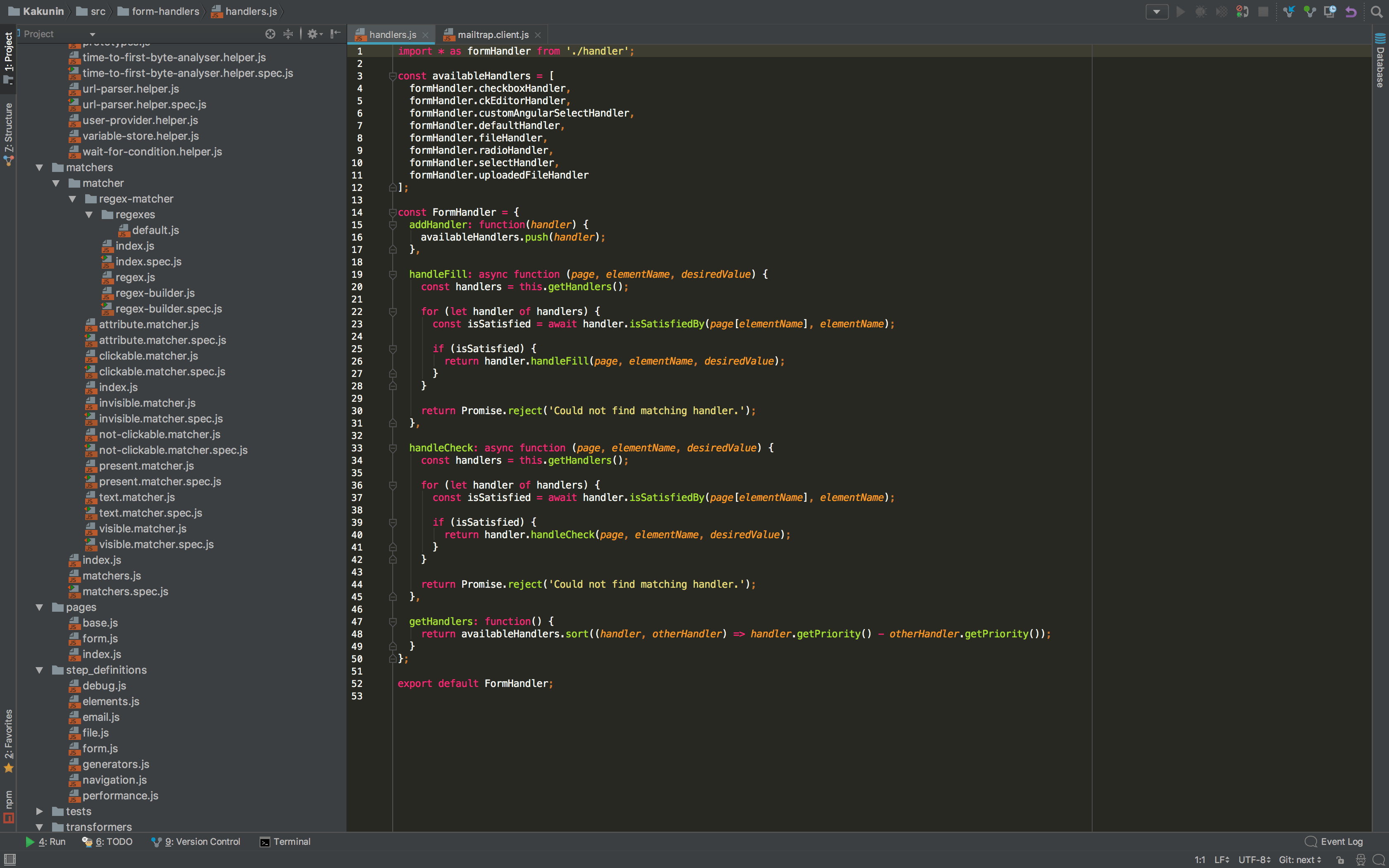
Task: Open Project panel settings gear
Action: pos(315,34)
